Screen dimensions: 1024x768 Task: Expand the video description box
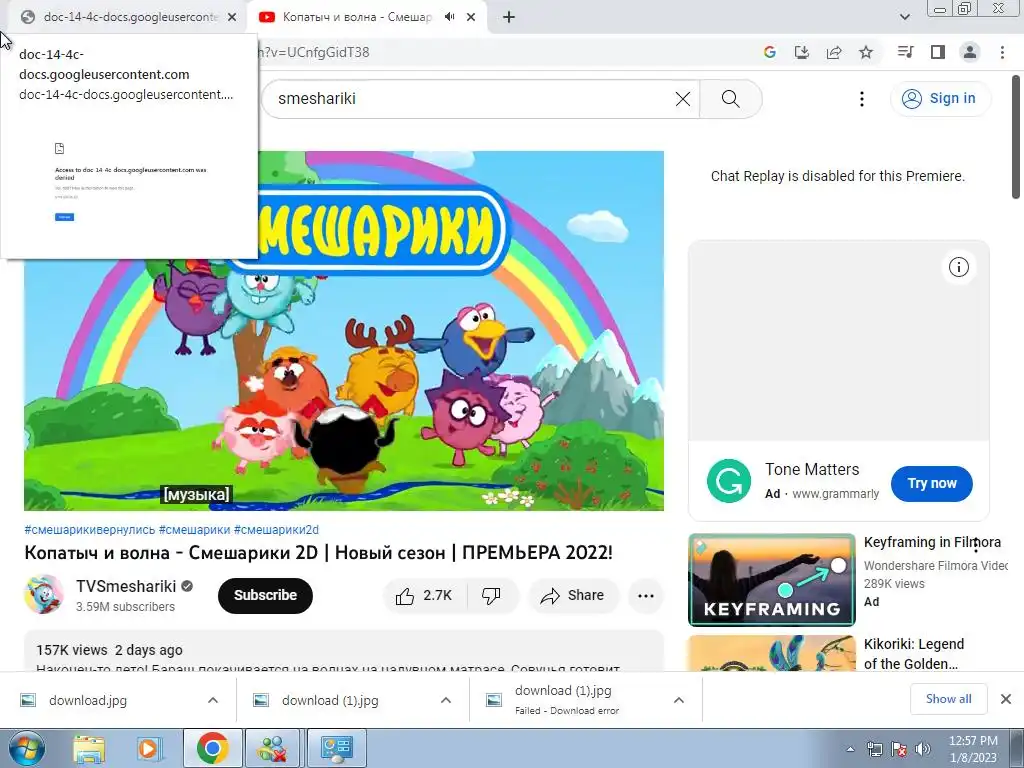click(344, 652)
